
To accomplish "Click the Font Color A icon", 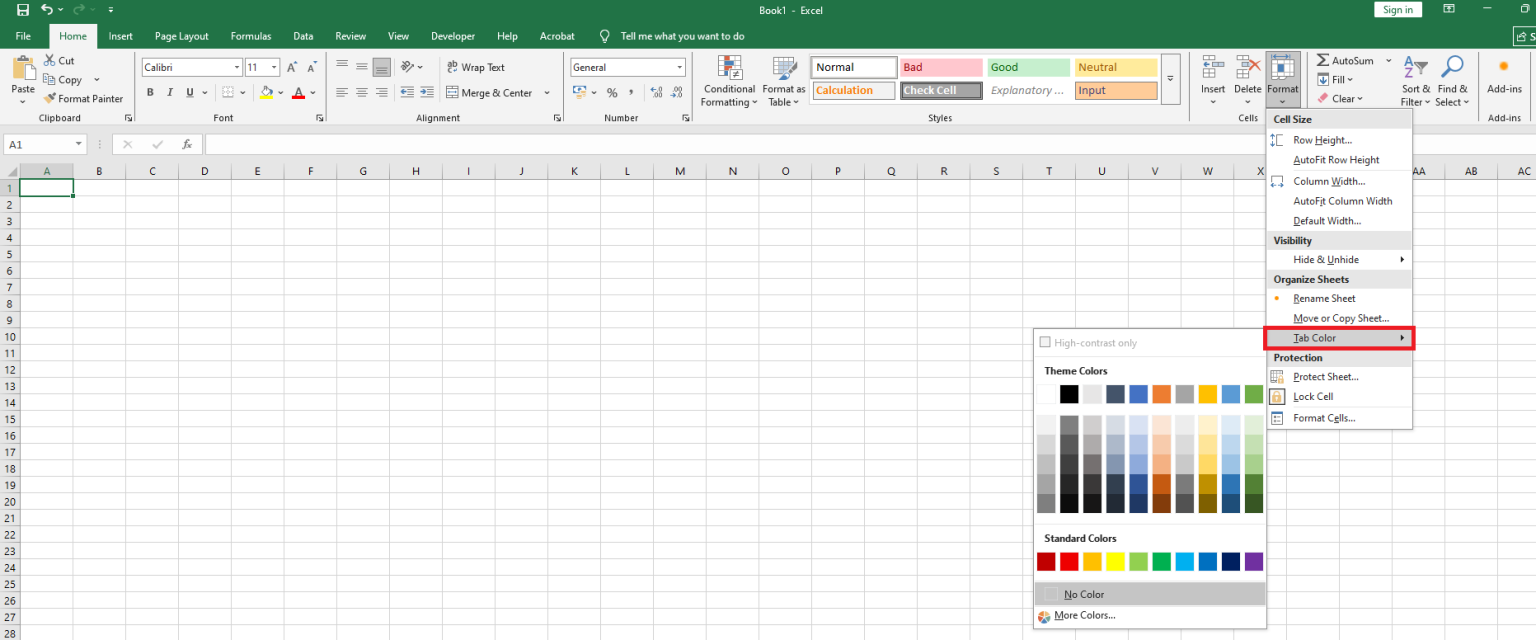I will 298,93.
